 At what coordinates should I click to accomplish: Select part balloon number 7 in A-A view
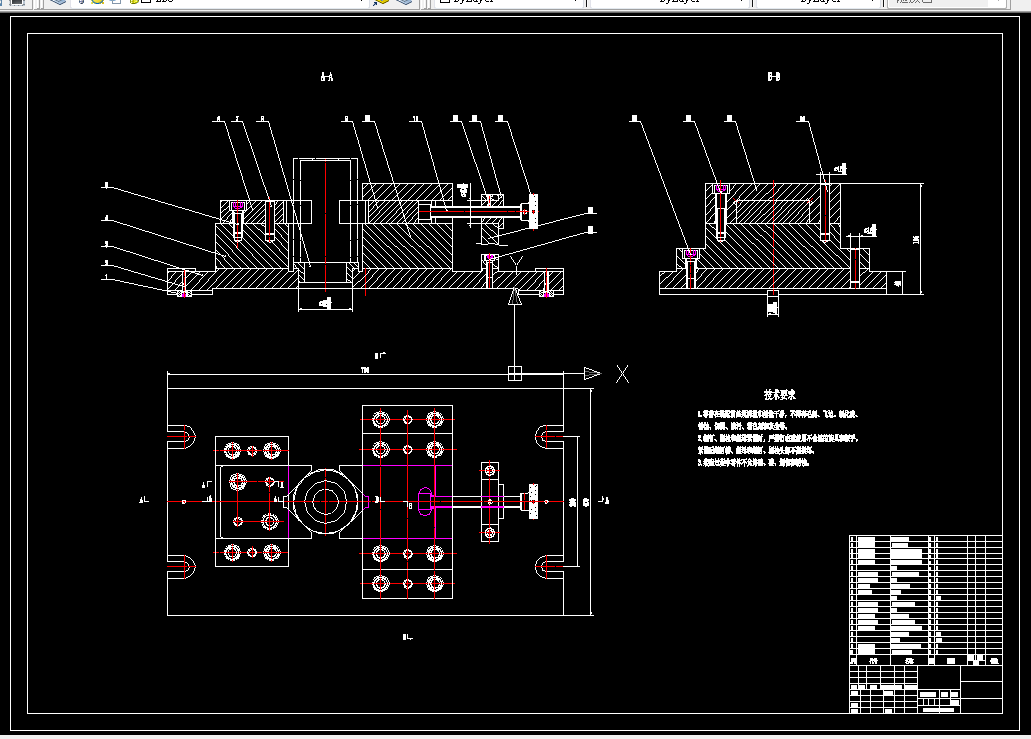click(237, 119)
